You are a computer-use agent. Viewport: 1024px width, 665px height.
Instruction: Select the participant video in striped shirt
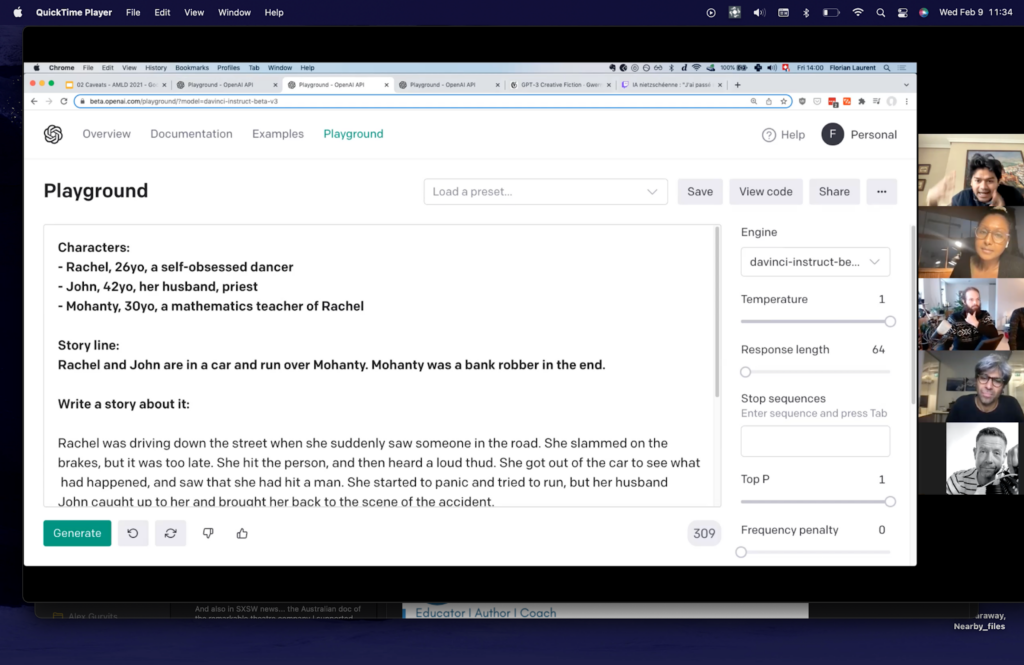tap(982, 459)
